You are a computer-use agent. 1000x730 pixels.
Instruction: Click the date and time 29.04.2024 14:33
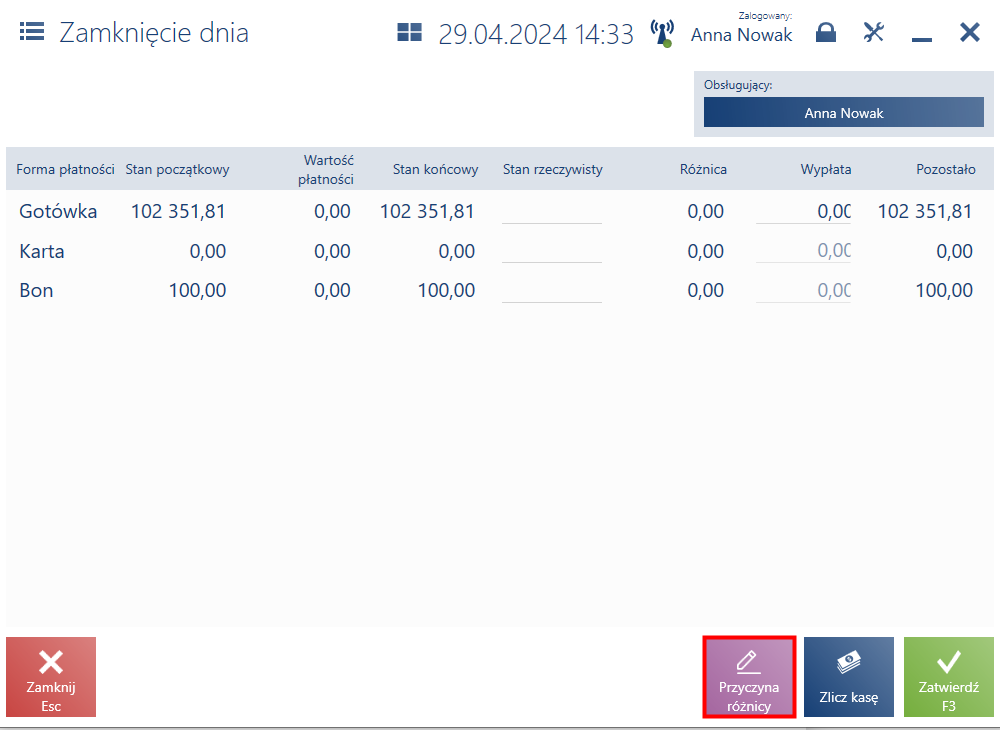coord(536,34)
